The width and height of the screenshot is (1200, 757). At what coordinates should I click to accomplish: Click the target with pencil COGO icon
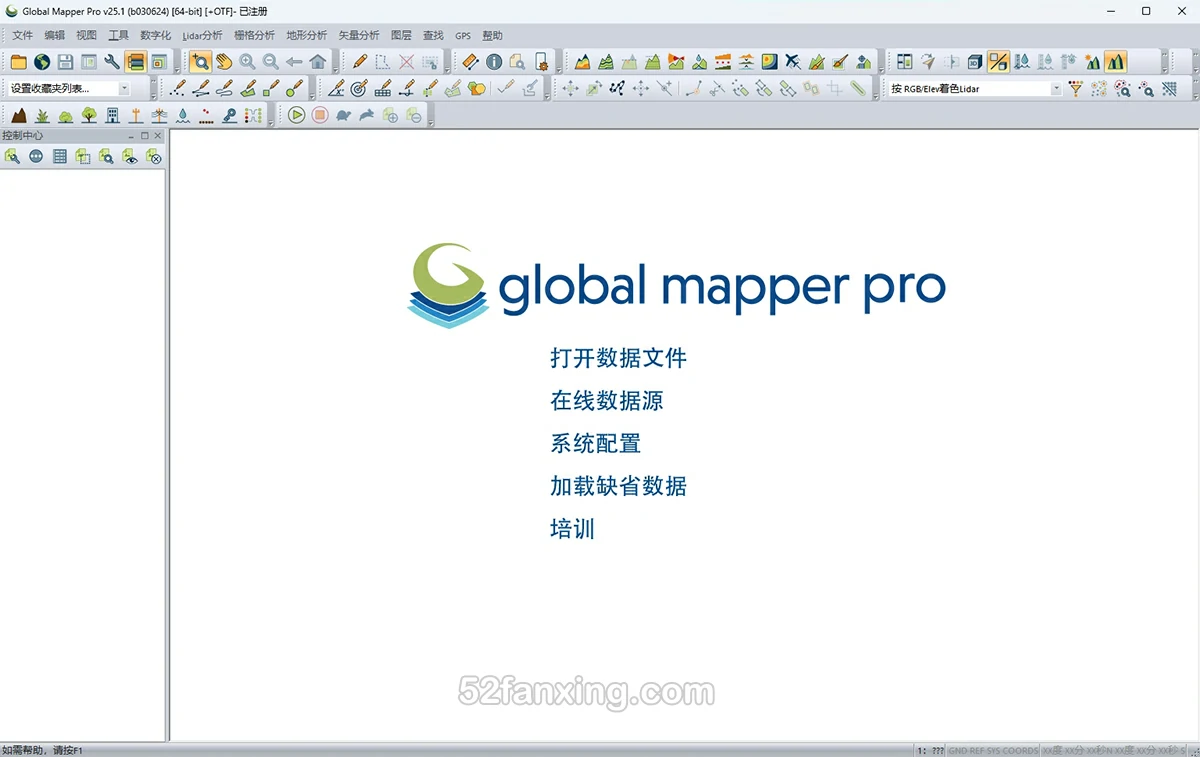pos(359,89)
